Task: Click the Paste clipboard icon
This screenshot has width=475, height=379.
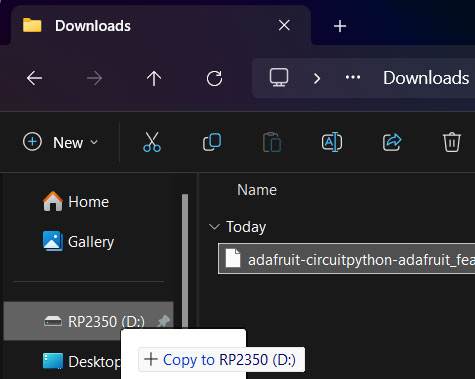Action: click(x=272, y=142)
